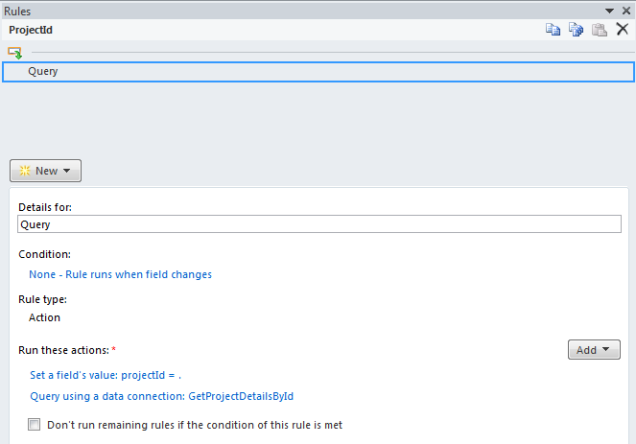Open the "Query using a data connection" action
636x444 pixels.
point(162,396)
